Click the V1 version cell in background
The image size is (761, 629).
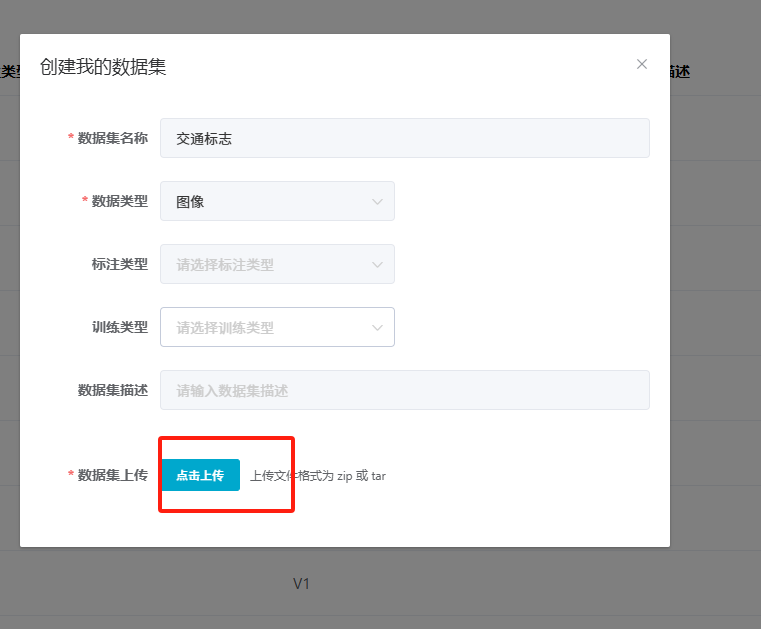(302, 583)
